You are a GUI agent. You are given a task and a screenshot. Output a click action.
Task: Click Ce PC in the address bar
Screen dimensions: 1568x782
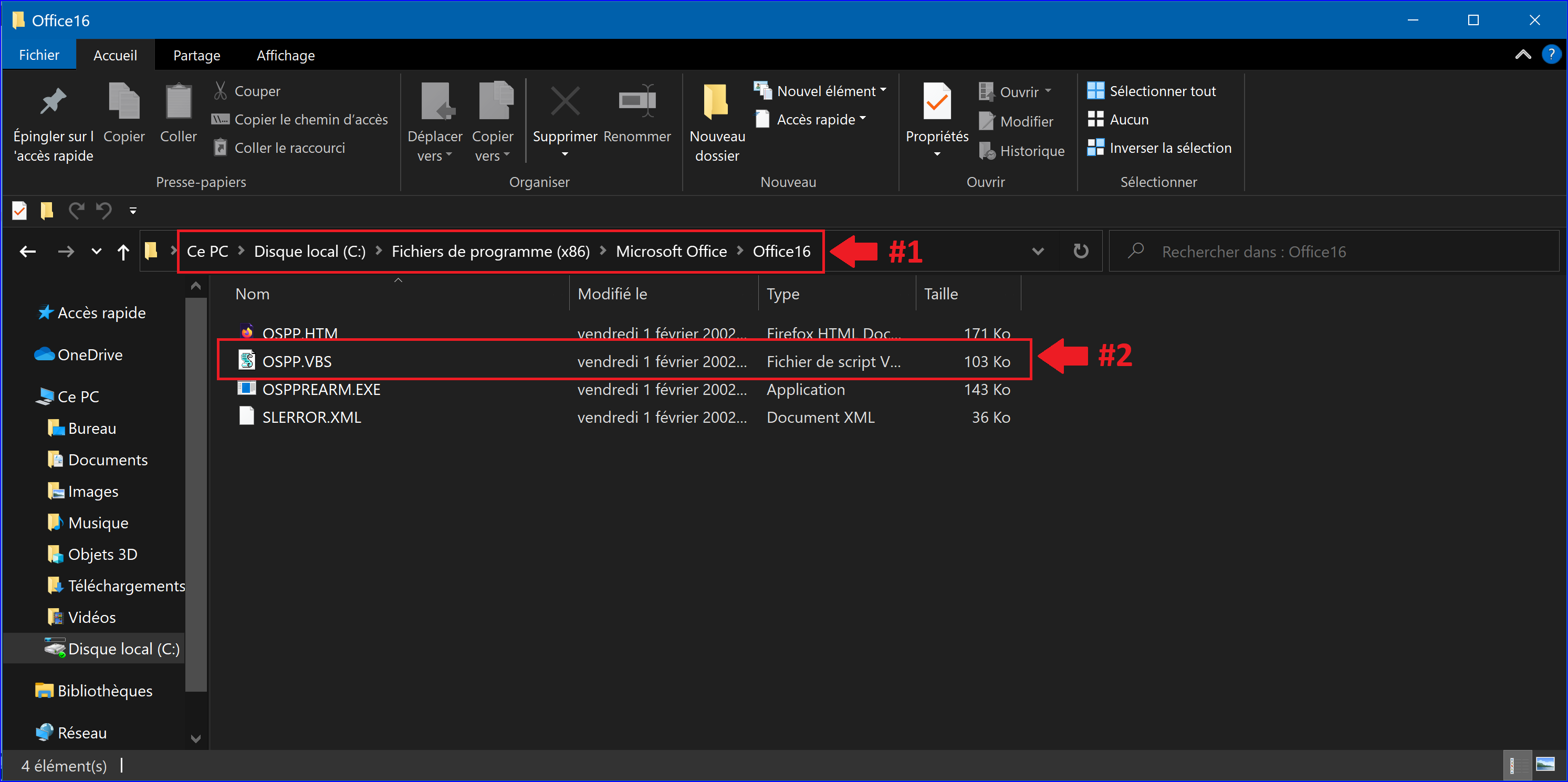click(207, 252)
